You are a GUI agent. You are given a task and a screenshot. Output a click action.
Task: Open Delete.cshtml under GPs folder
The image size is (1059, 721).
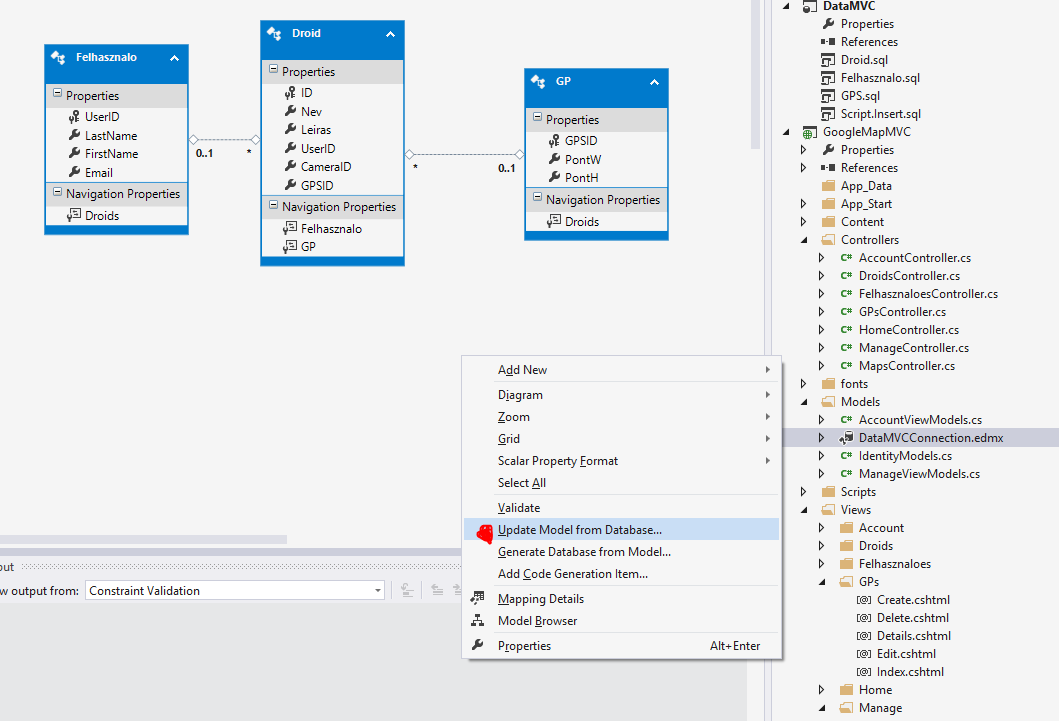[912, 618]
